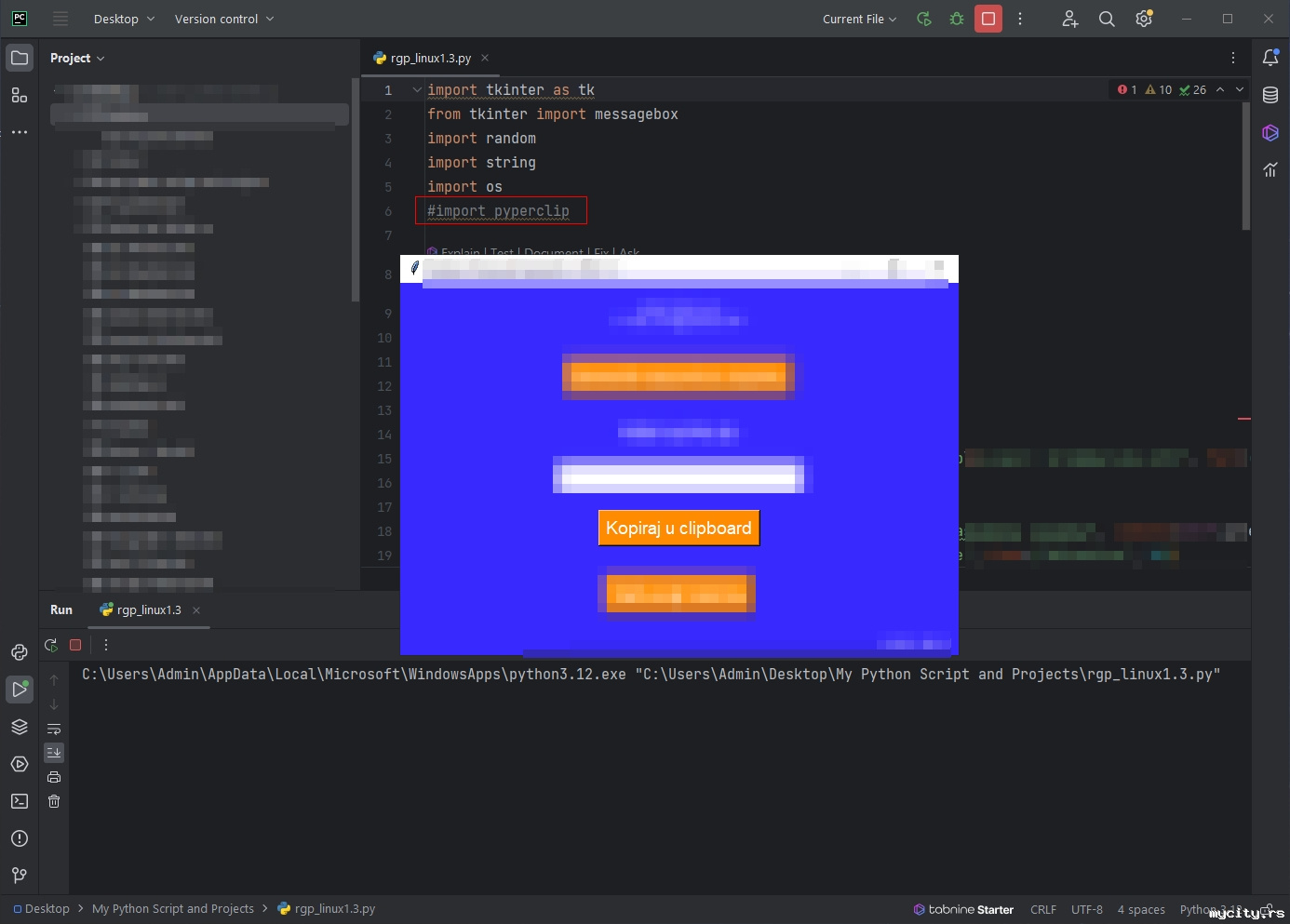Open editor tab options menu
The width and height of the screenshot is (1290, 924).
[1233, 58]
